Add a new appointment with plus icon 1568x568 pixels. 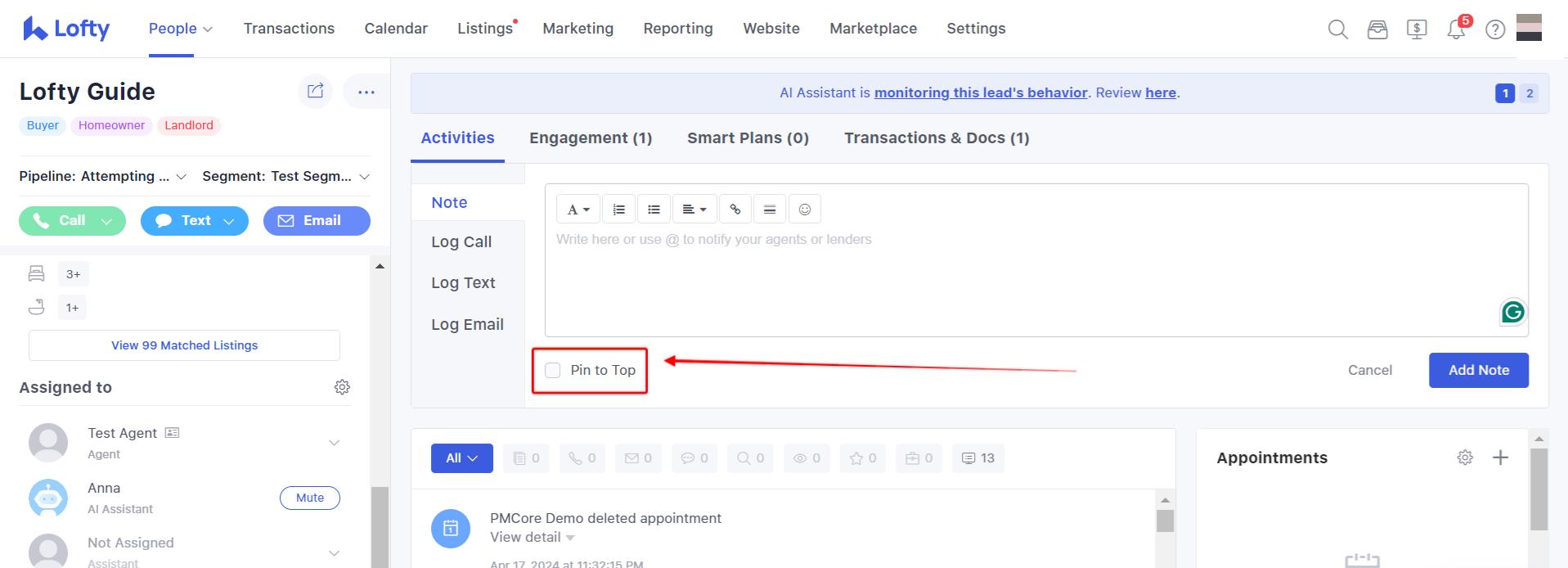1500,458
